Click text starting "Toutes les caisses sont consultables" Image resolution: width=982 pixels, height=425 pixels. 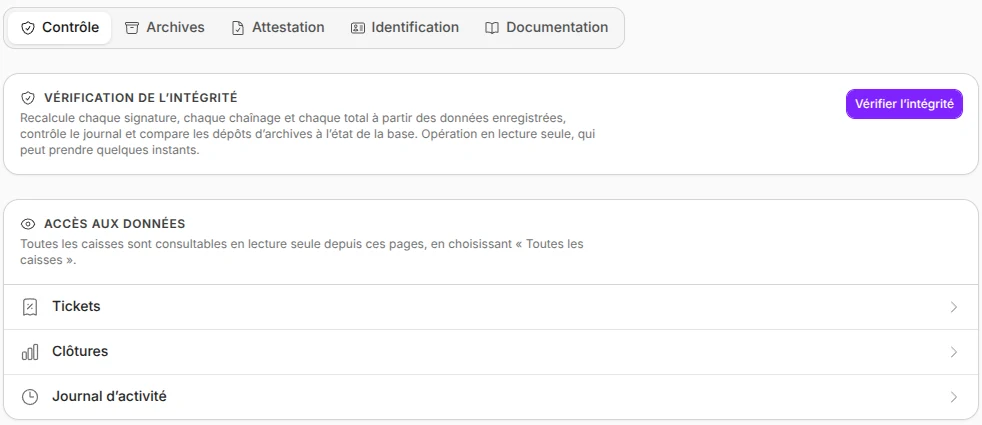coord(302,252)
